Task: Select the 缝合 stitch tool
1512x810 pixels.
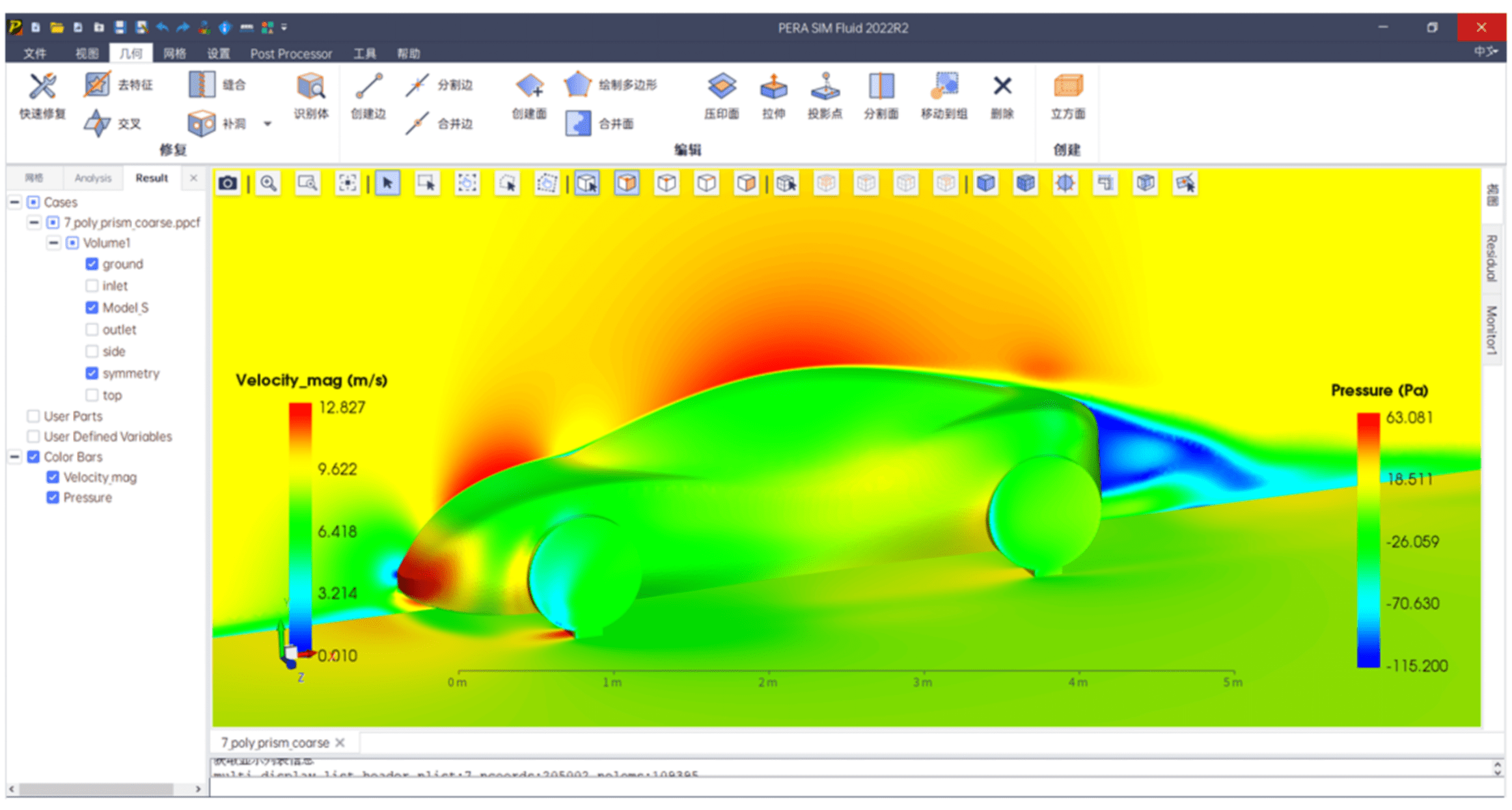Action: tap(217, 85)
